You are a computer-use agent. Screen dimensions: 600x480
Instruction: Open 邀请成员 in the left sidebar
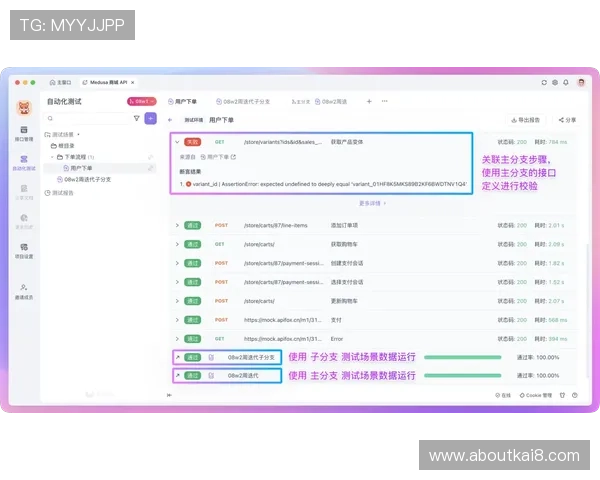(24, 292)
